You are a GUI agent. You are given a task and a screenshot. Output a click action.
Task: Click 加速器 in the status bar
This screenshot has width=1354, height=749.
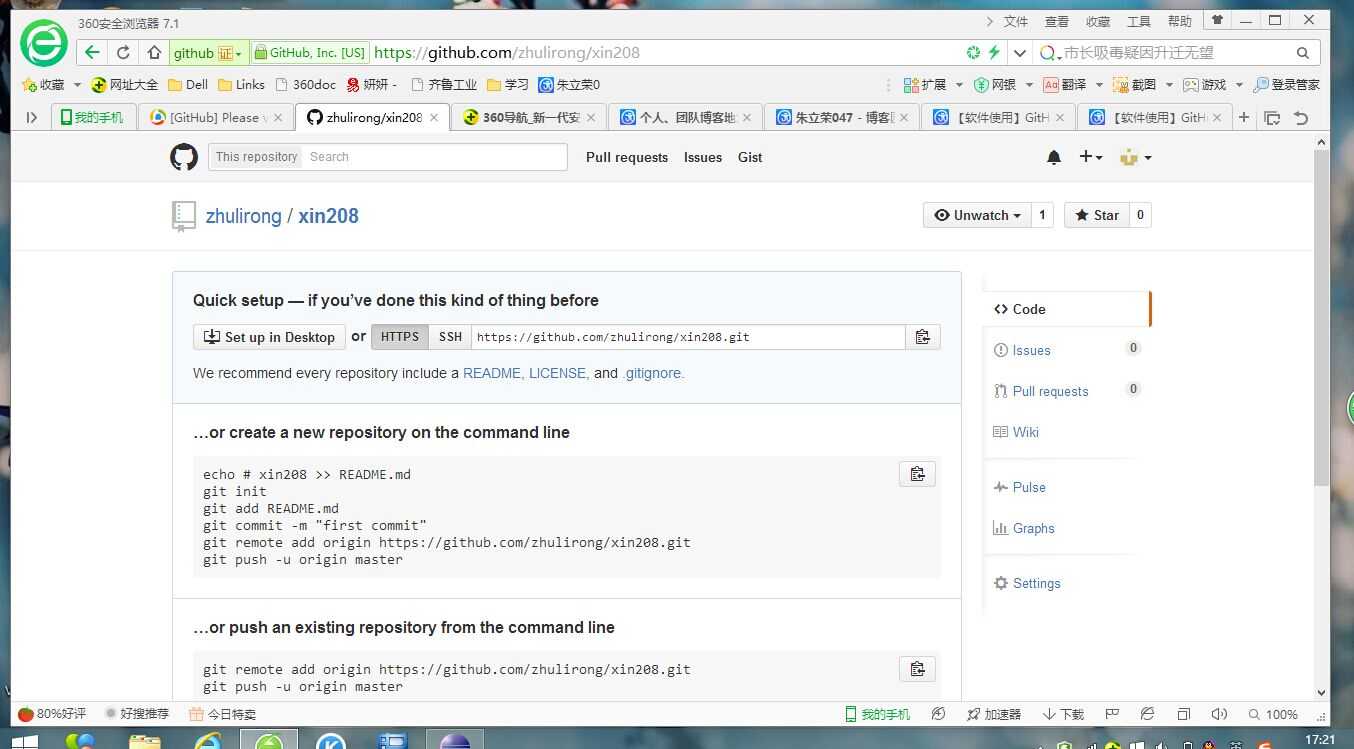coord(994,714)
